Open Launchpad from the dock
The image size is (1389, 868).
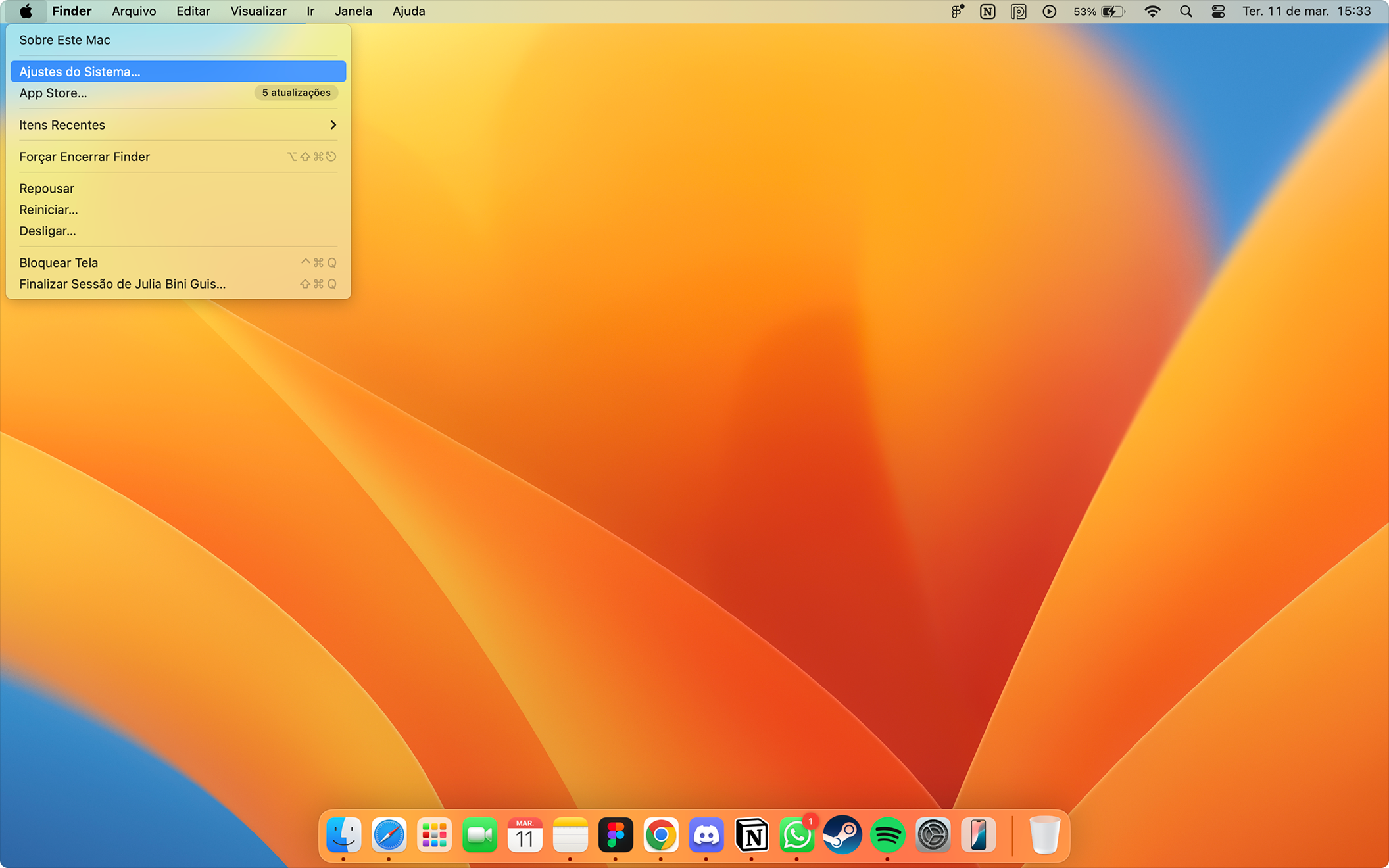point(434,835)
